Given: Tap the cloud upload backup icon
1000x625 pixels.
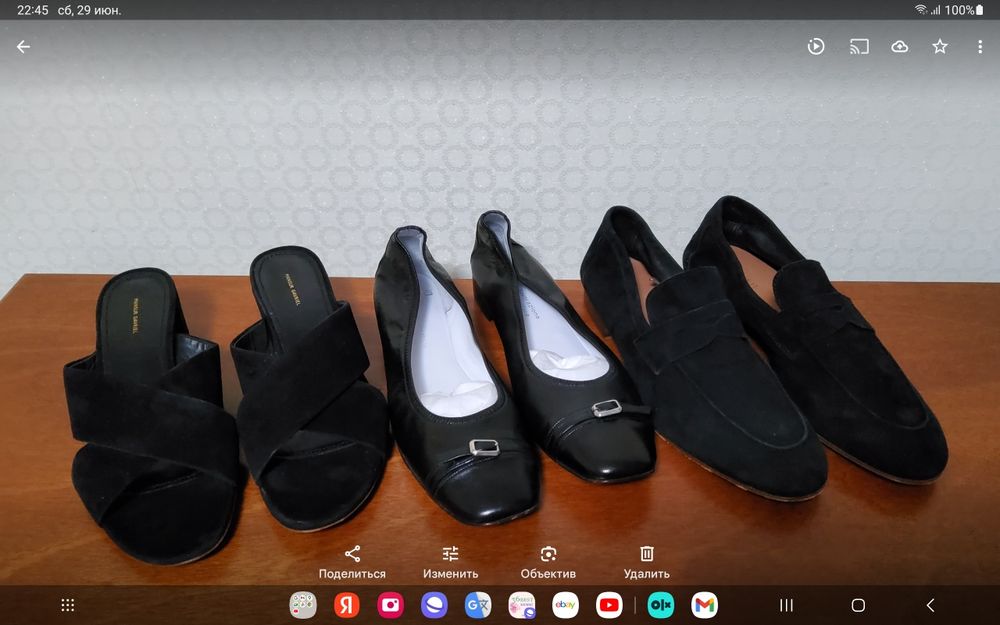Looking at the screenshot, I should pyautogui.click(x=899, y=47).
